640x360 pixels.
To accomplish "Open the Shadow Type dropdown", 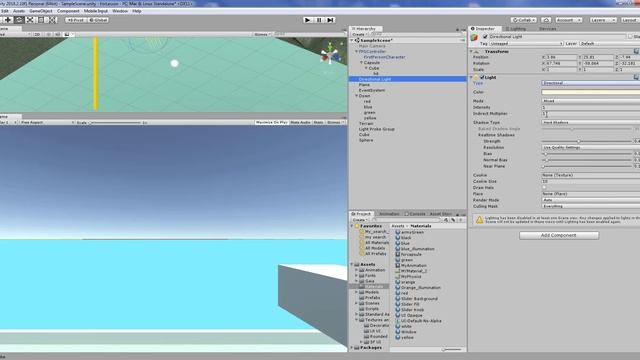I will pos(591,122).
